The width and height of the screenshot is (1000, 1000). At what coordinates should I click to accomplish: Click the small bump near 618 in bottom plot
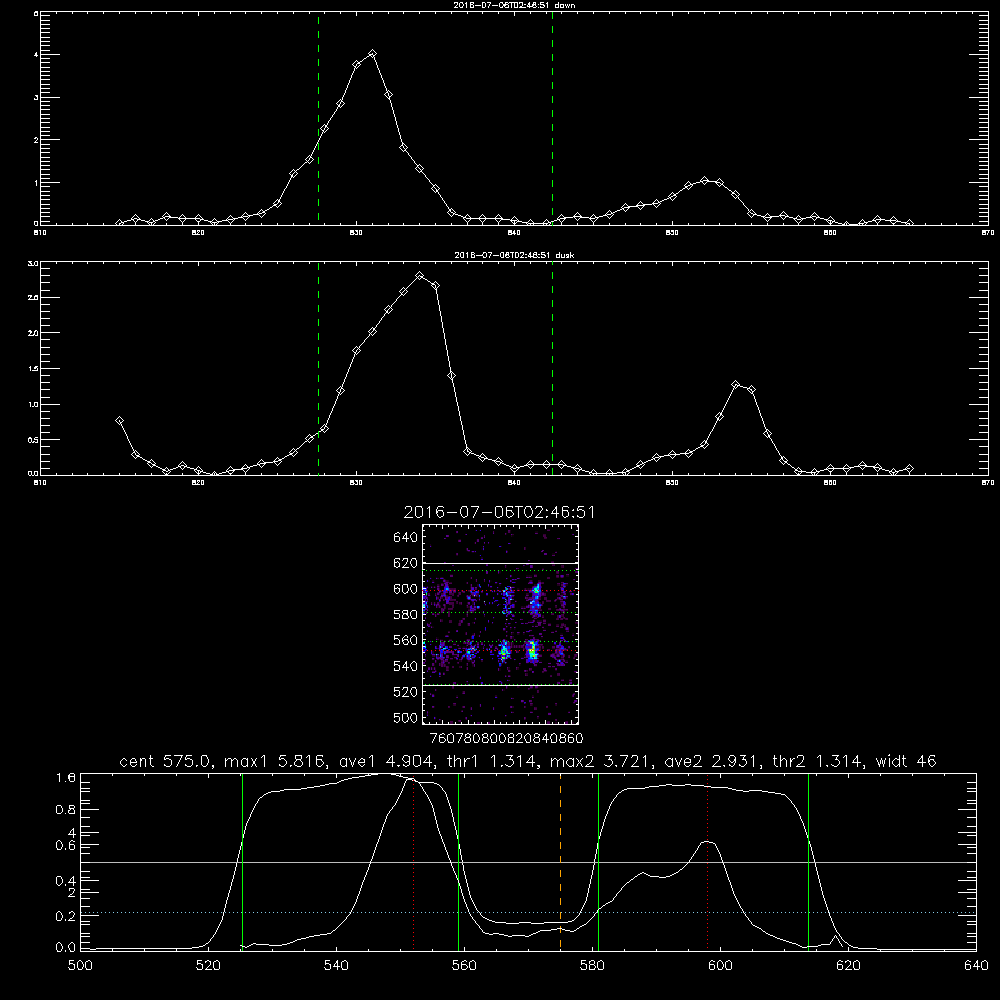(x=835, y=938)
